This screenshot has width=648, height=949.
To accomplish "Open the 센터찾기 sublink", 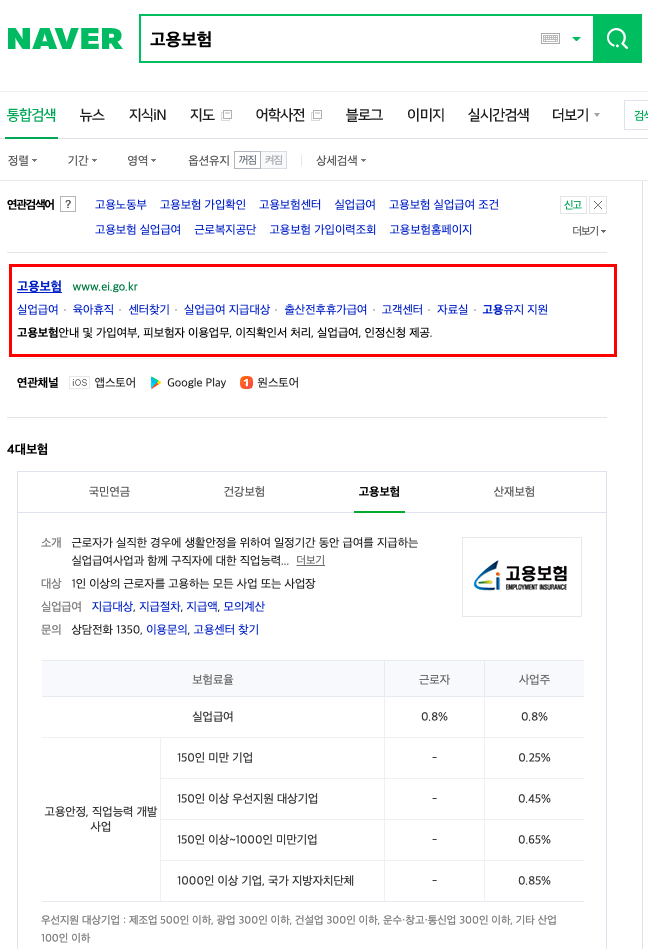I will click(149, 309).
